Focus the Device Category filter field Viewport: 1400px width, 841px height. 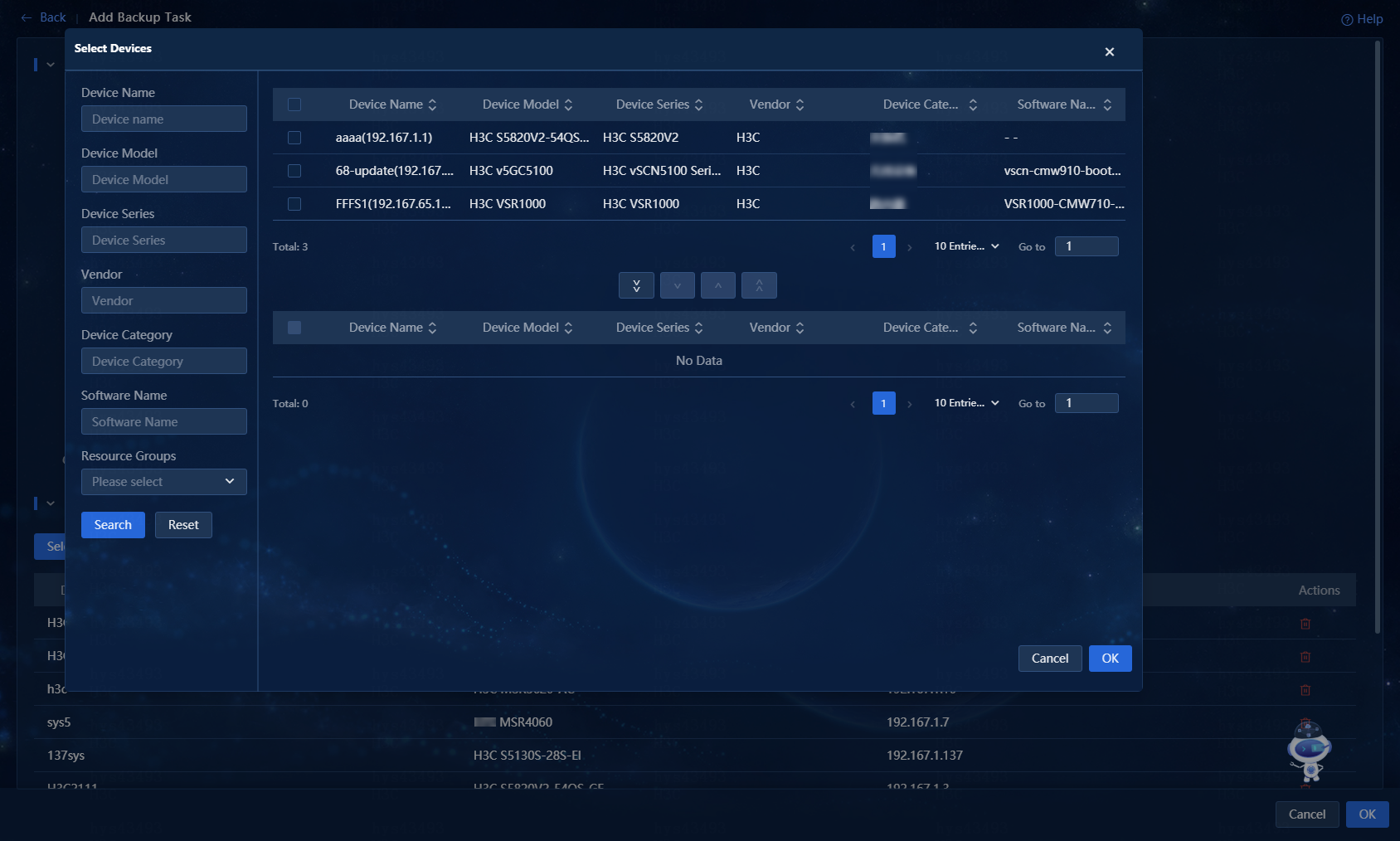pos(164,361)
